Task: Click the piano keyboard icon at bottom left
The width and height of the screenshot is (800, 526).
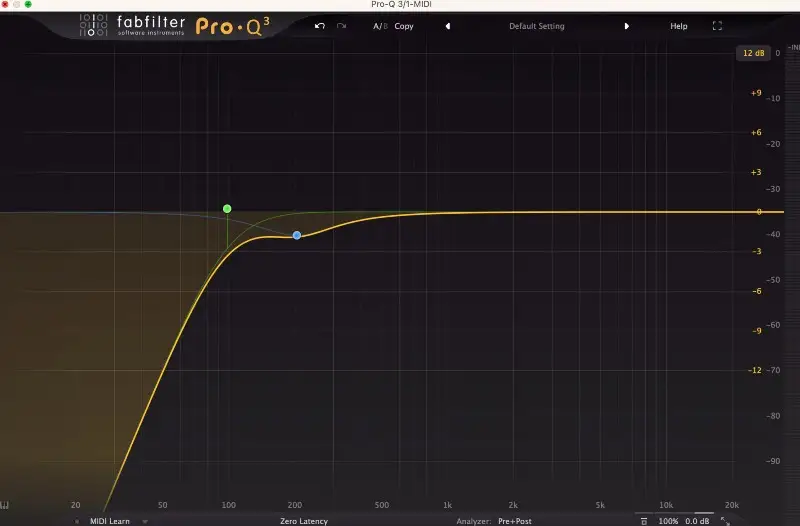Action: 5,505
